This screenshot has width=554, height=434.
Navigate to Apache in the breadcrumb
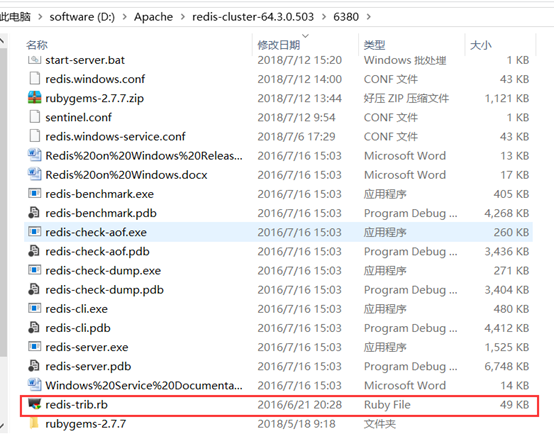153,17
